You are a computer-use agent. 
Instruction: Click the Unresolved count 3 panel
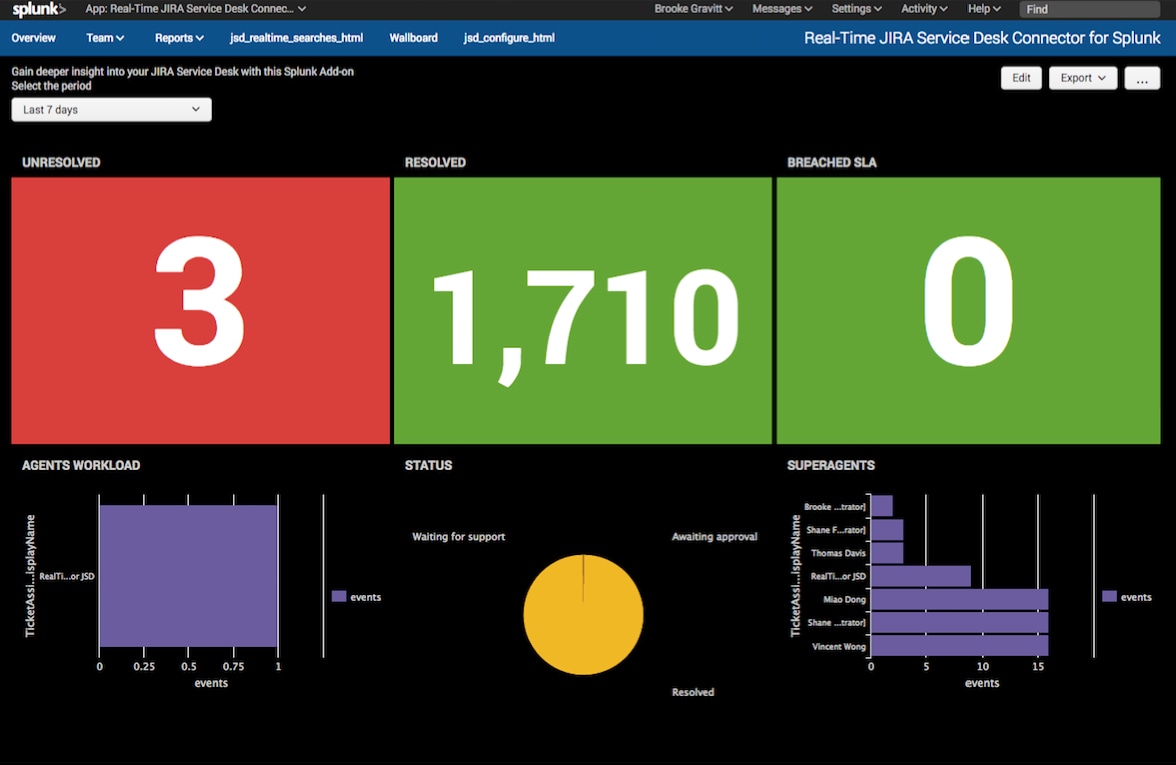(200, 310)
